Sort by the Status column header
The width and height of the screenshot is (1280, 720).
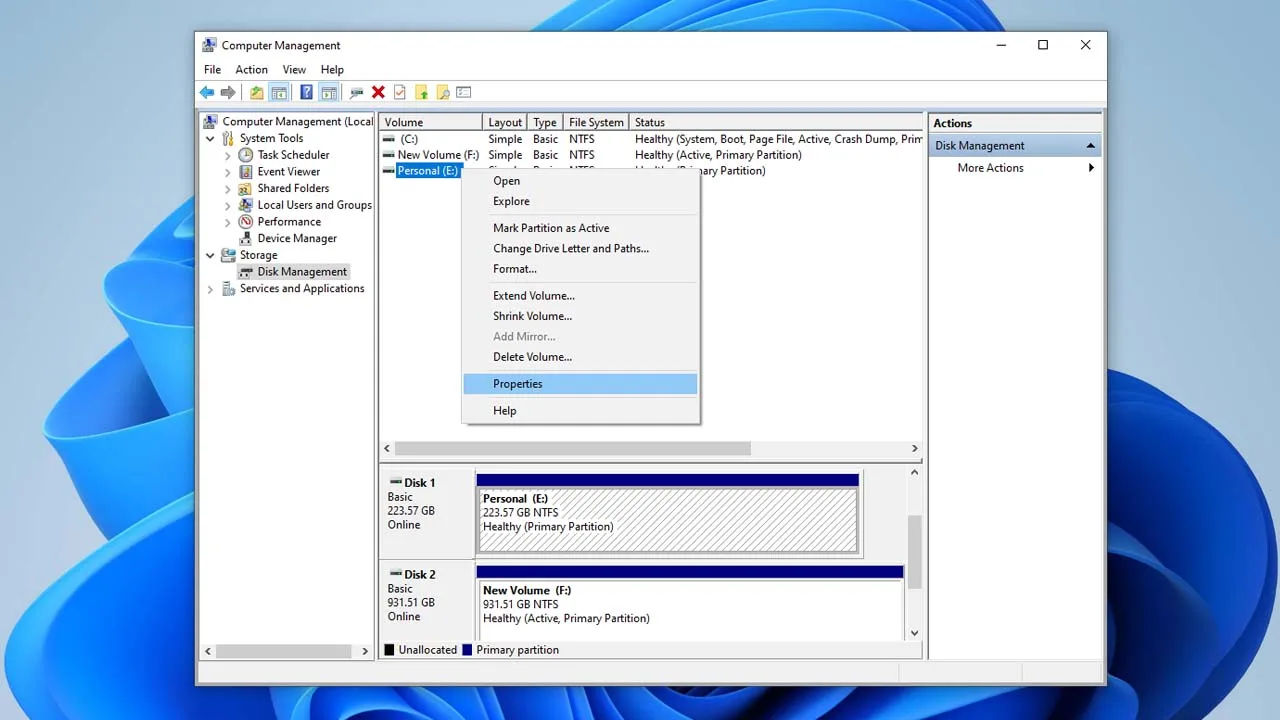(775, 122)
